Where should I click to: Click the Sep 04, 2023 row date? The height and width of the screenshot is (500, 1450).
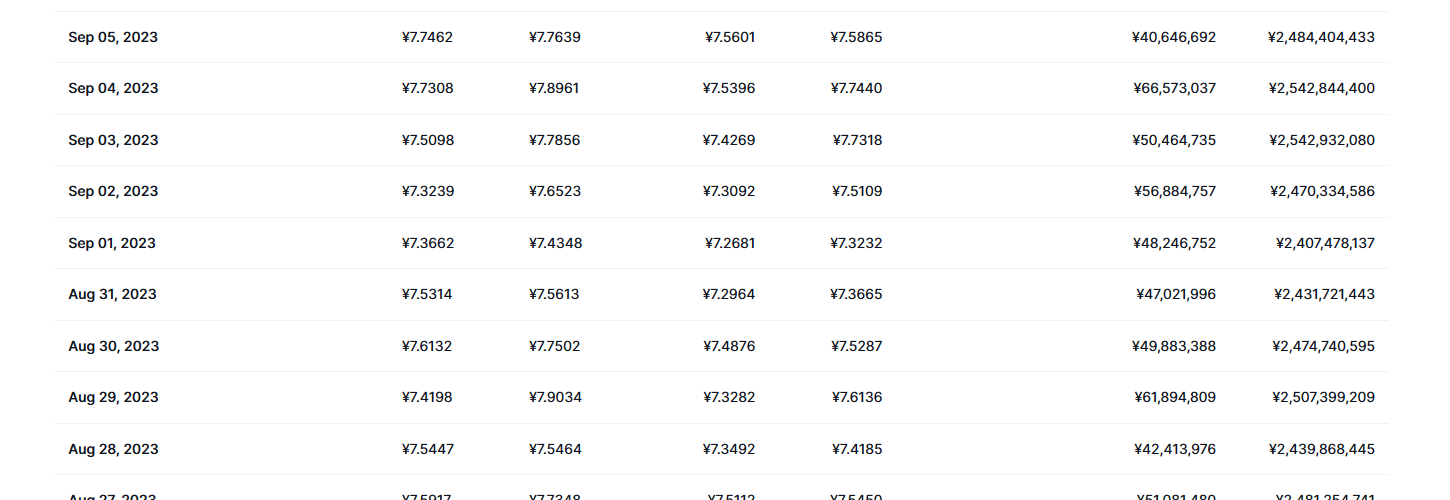click(113, 88)
